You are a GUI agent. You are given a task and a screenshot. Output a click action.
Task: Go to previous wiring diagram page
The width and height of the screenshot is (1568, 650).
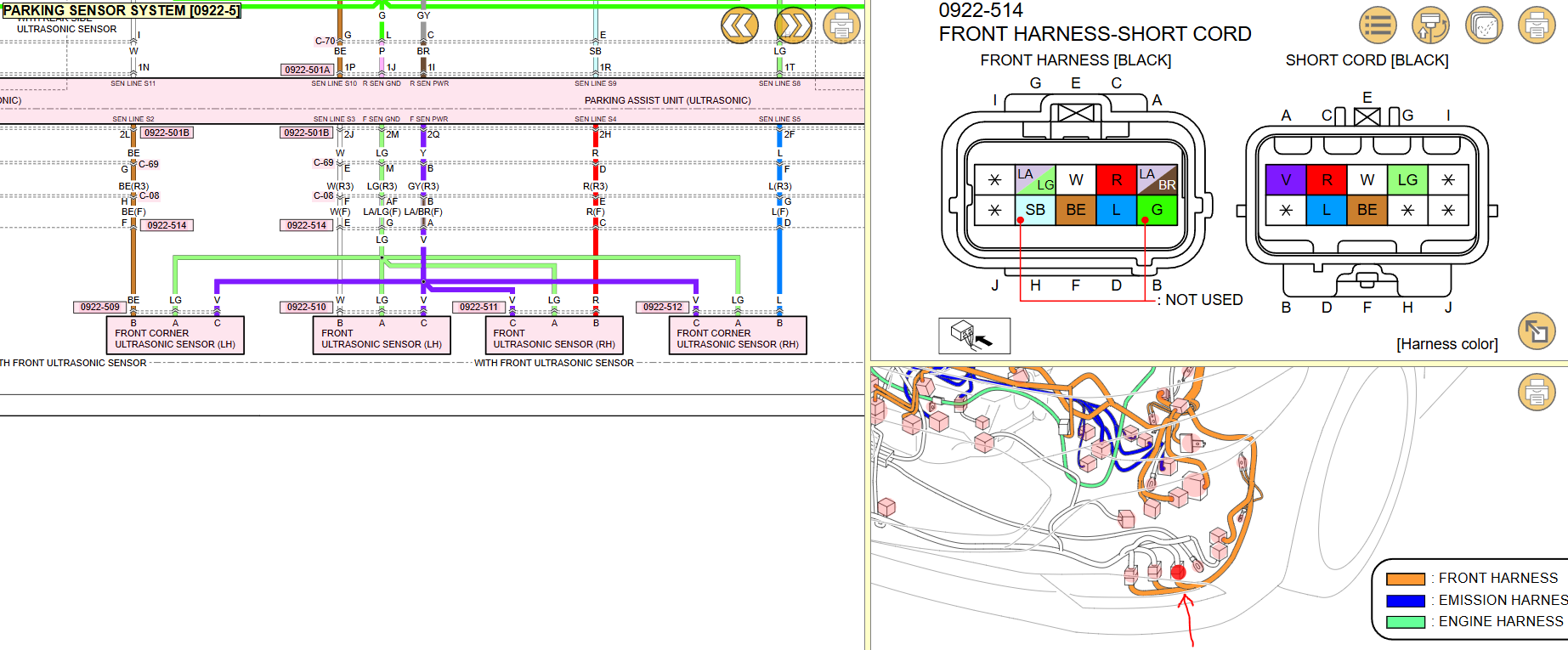tap(739, 26)
